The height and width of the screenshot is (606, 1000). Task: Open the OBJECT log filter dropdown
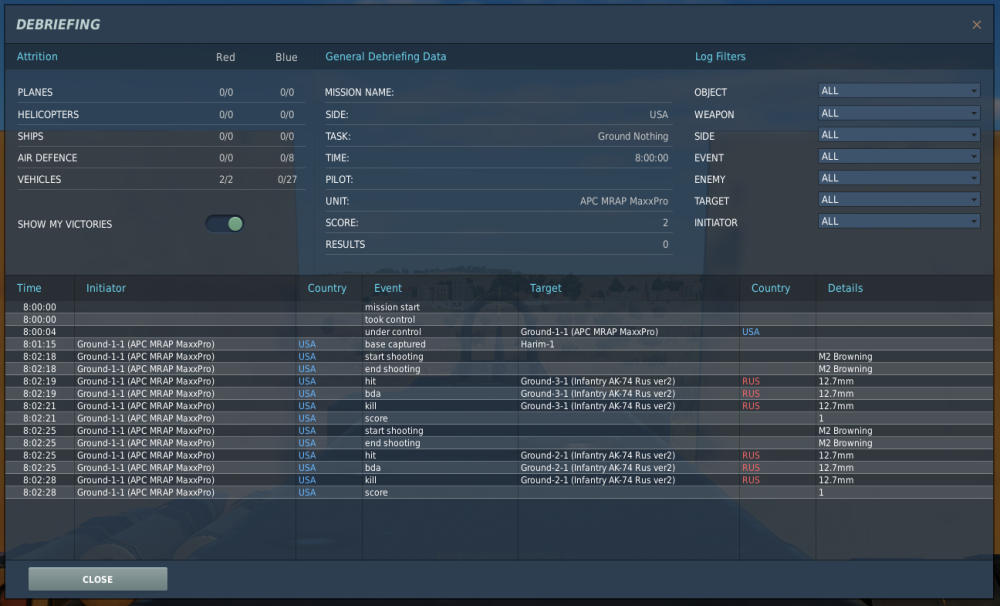tap(898, 91)
